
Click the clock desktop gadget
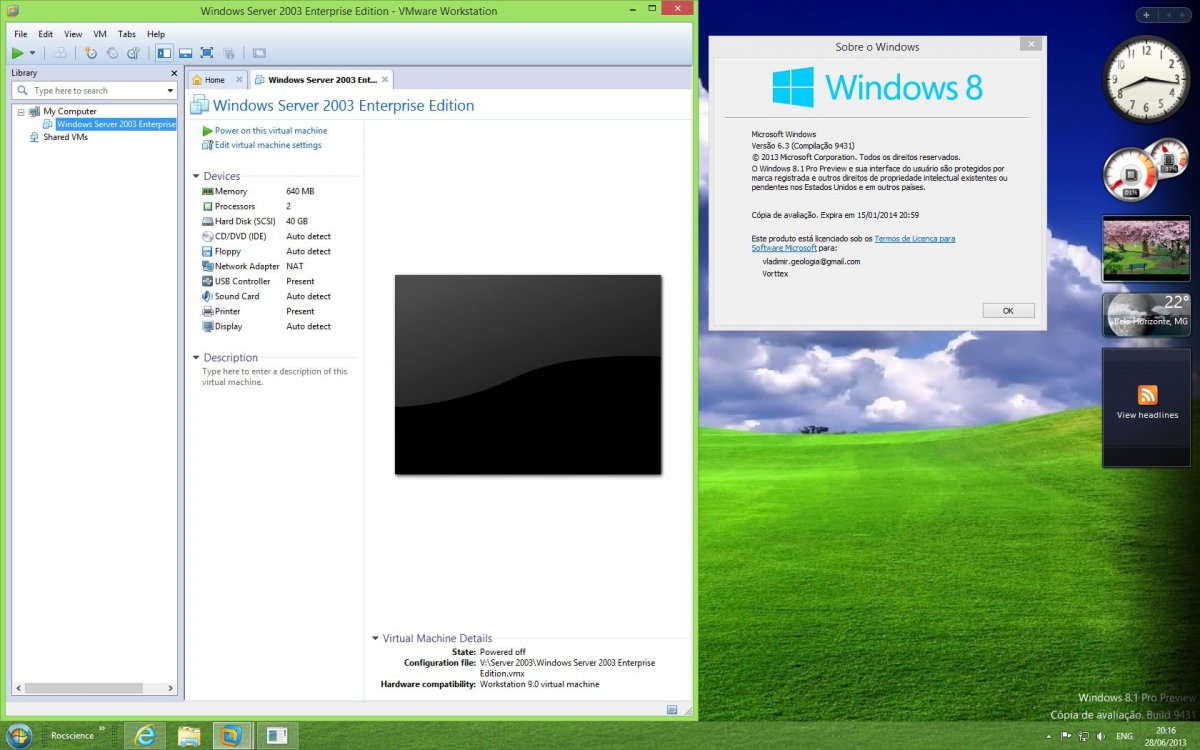[1145, 79]
